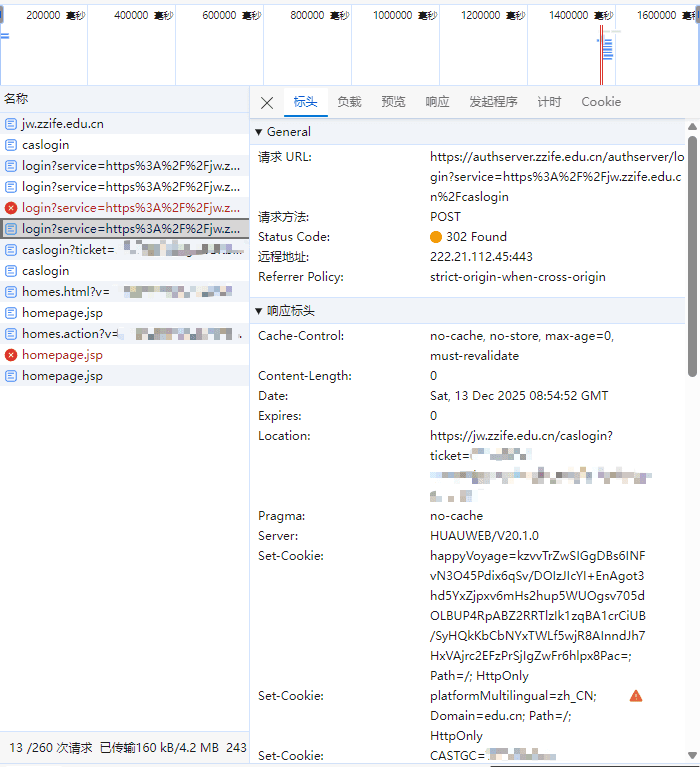Image resolution: width=700 pixels, height=767 pixels.
Task: Select the 响应 tab
Action: click(437, 102)
